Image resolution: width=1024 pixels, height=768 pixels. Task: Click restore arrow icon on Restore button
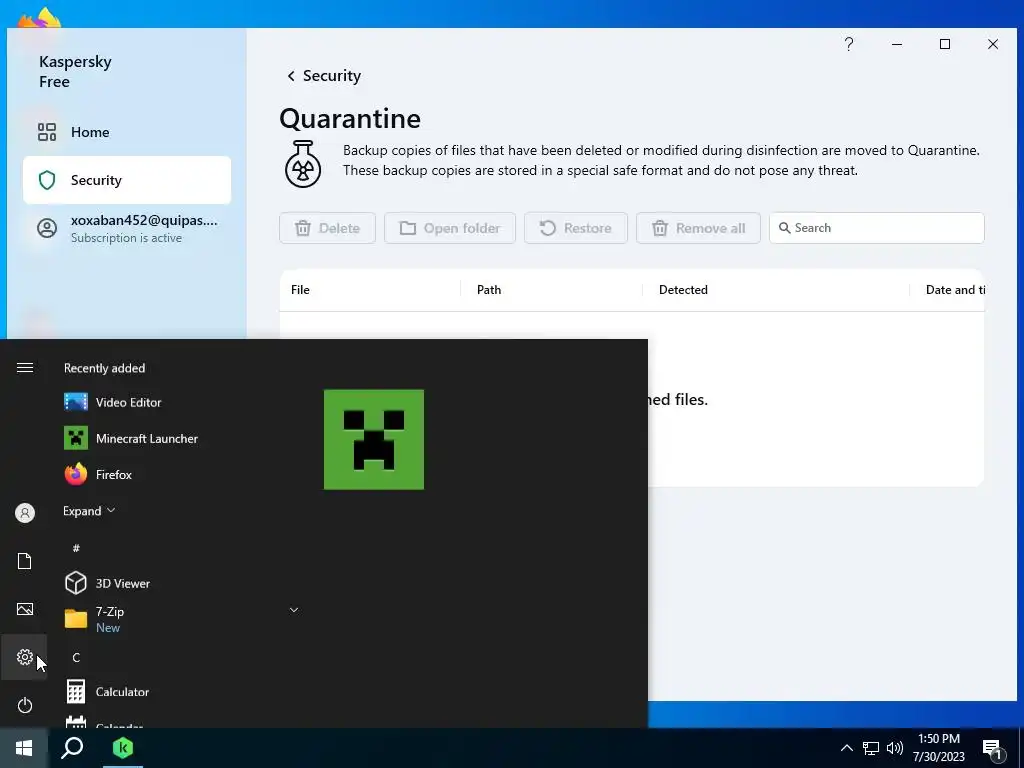[547, 228]
